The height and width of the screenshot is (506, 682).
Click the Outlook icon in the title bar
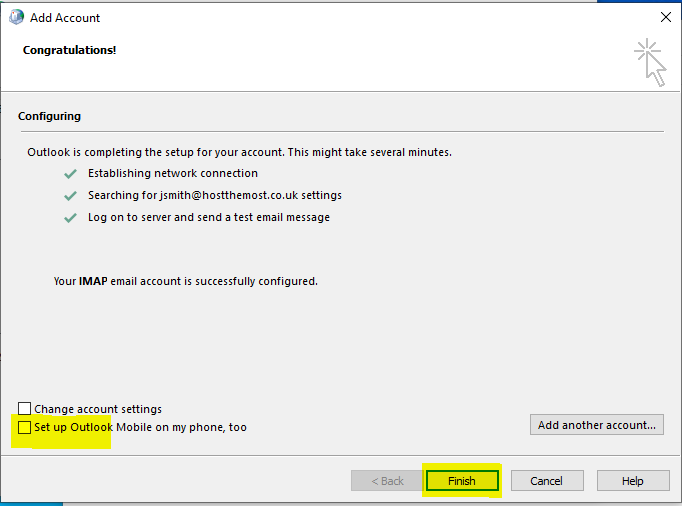[16, 17]
